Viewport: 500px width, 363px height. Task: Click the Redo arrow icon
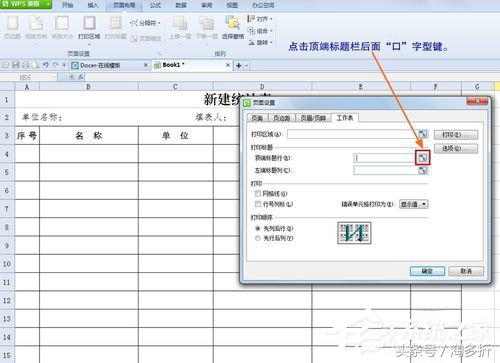coord(55,65)
